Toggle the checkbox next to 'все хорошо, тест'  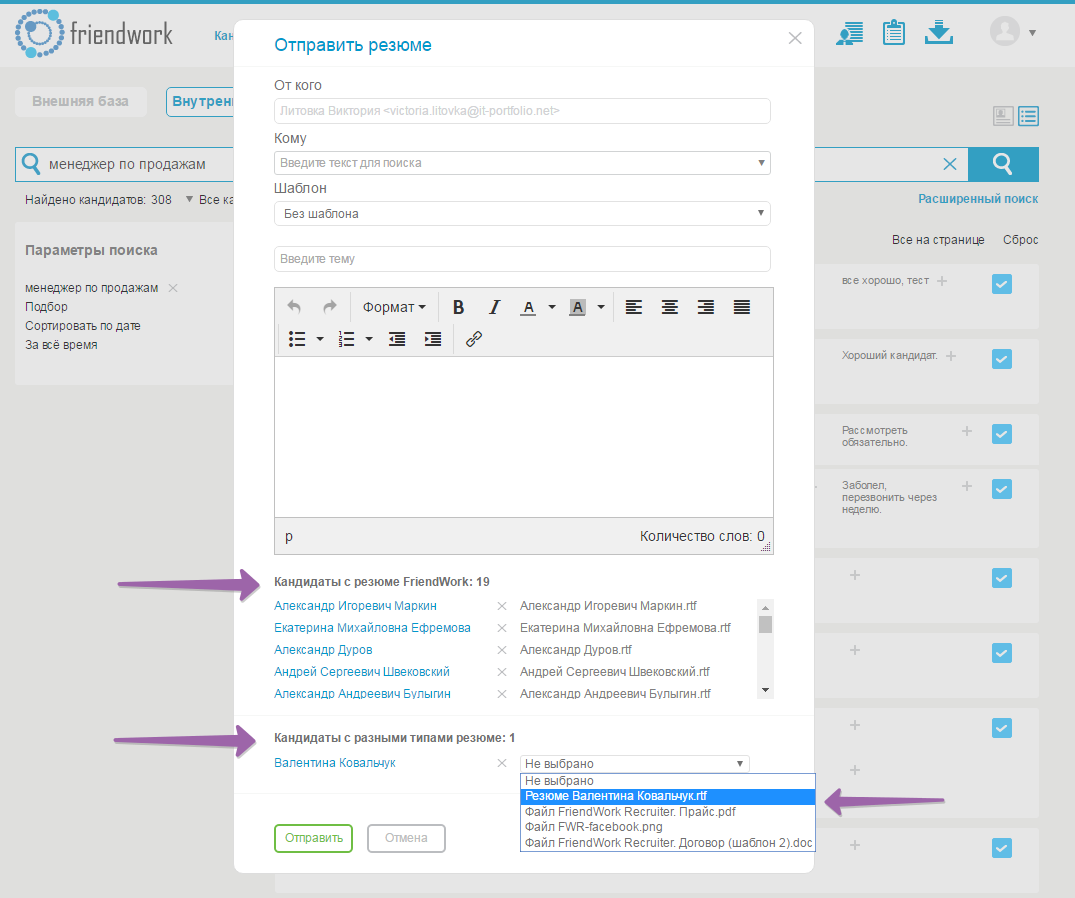click(1001, 284)
